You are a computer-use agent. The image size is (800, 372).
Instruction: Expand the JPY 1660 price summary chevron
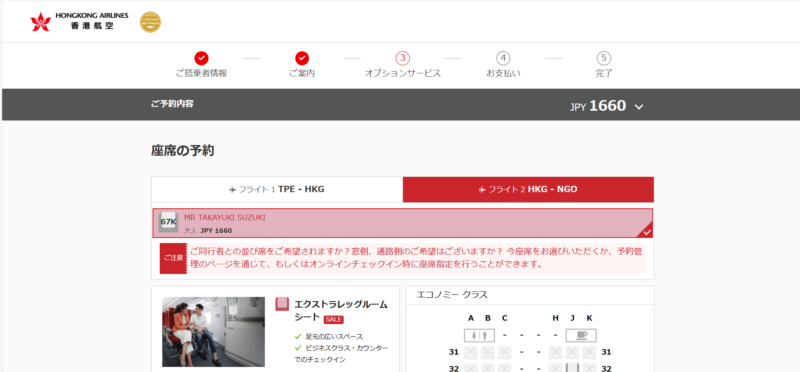[x=639, y=107]
